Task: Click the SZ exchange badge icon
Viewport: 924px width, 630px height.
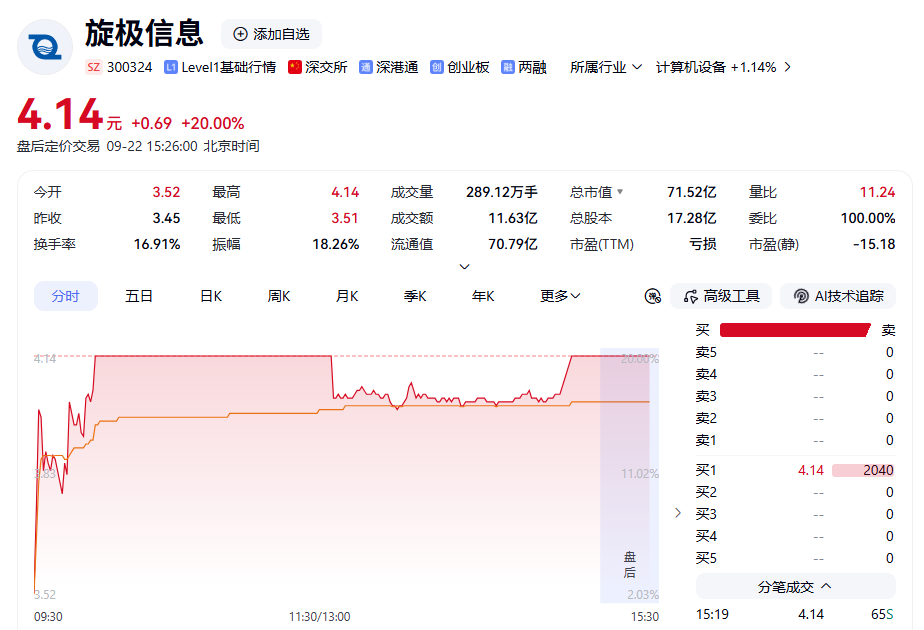Action: click(94, 67)
